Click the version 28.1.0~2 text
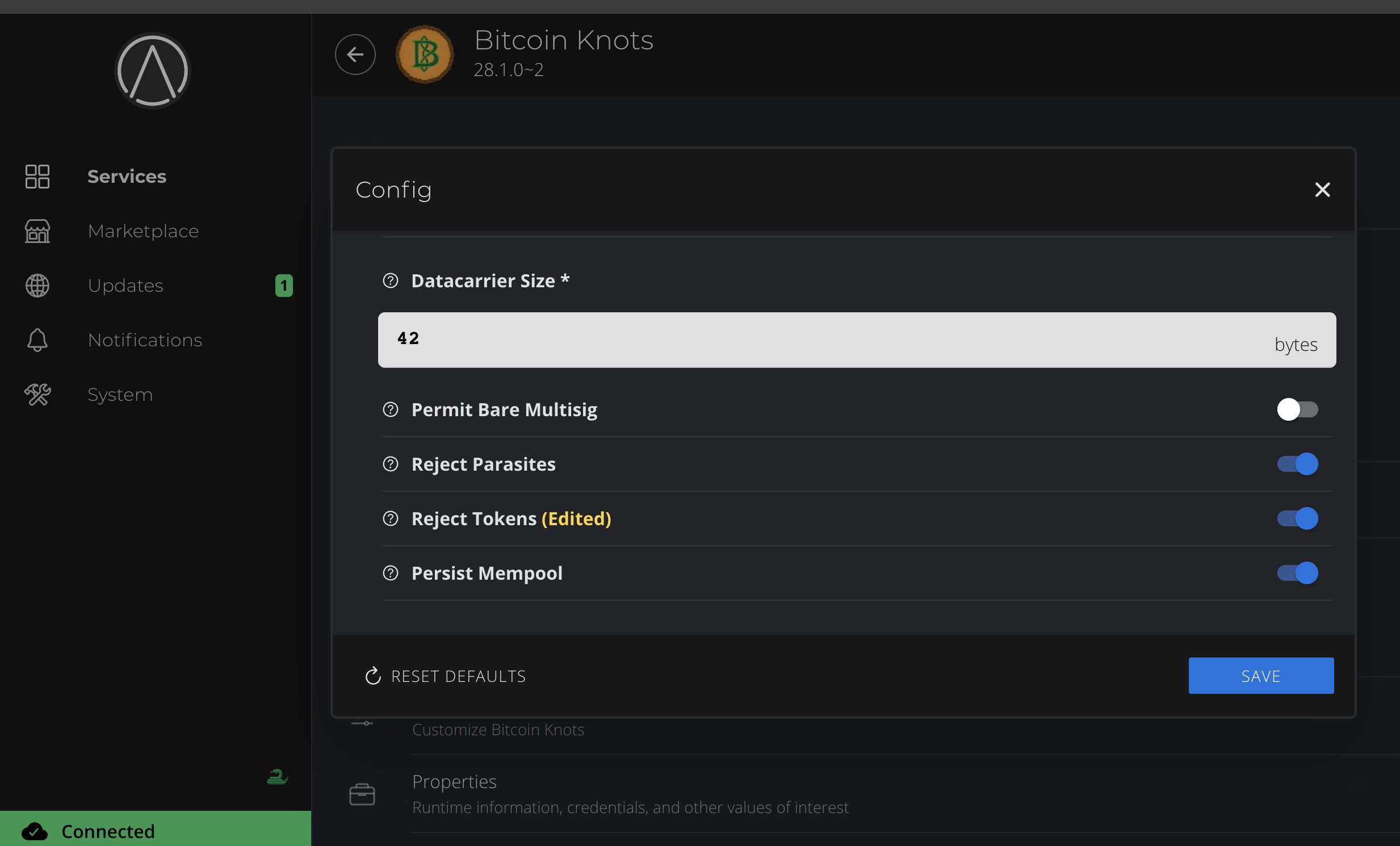Screen dimensions: 1400x846 [x=509, y=70]
